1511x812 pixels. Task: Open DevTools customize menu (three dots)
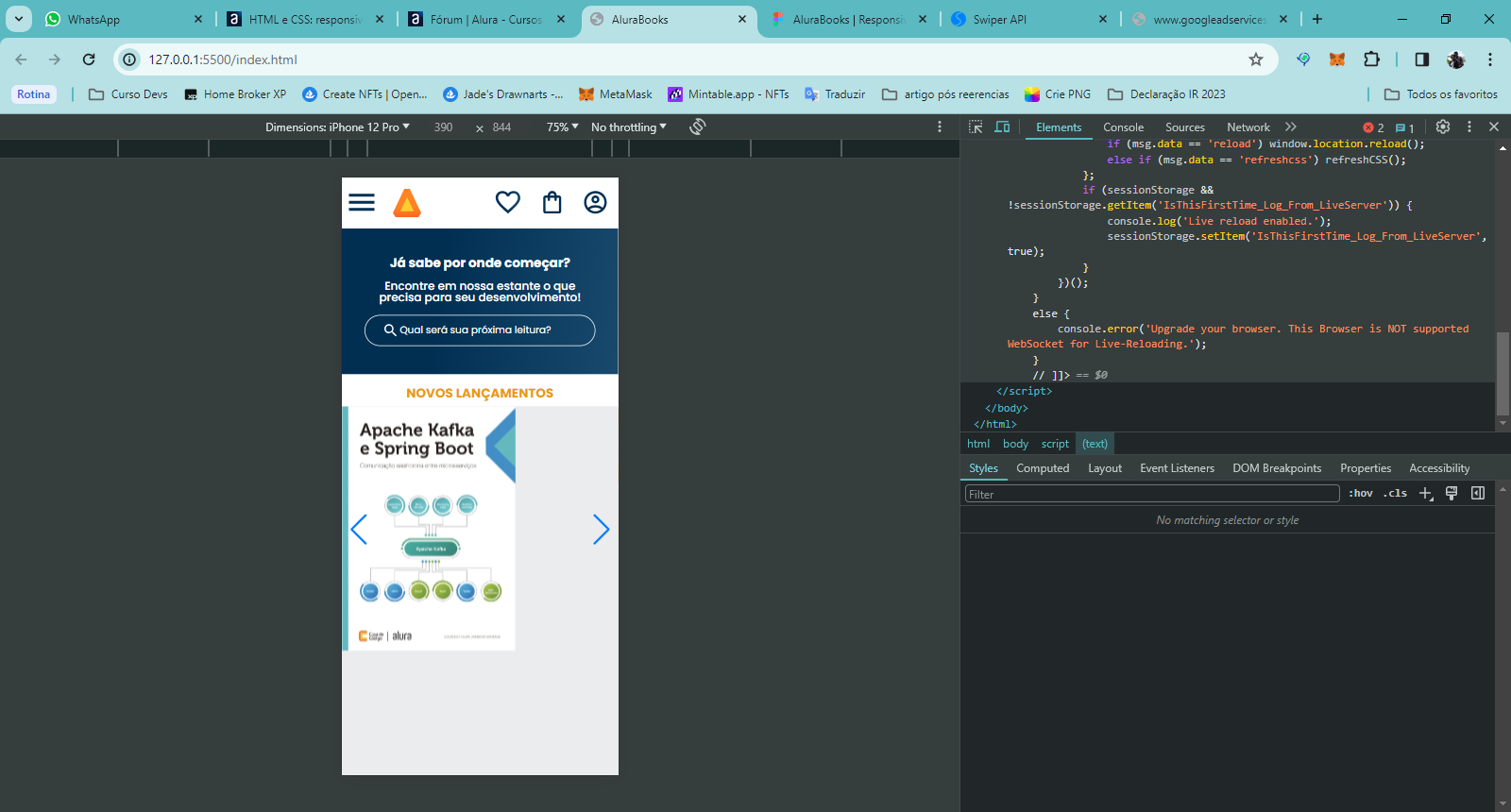pos(1469,127)
